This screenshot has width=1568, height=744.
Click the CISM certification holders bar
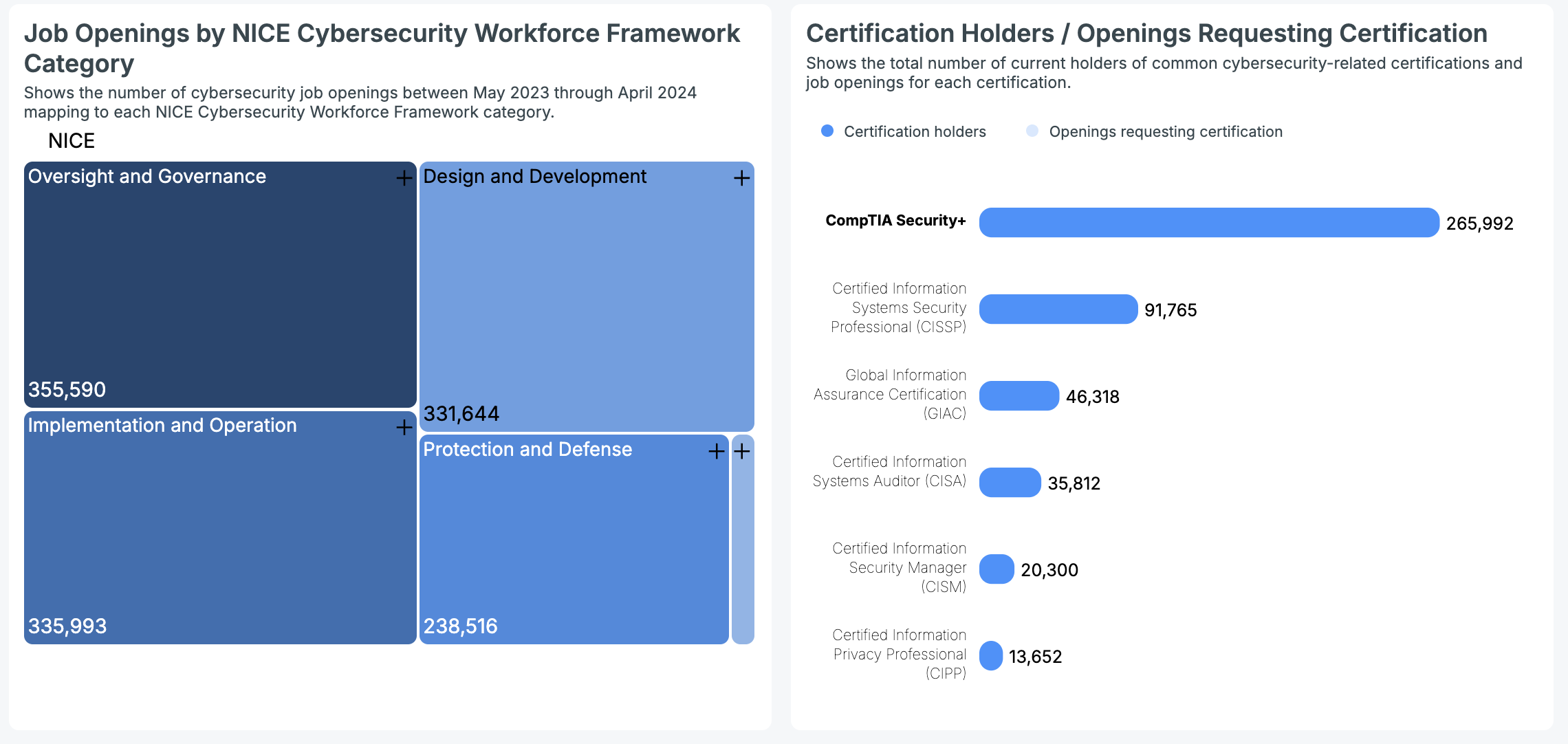[x=997, y=569]
